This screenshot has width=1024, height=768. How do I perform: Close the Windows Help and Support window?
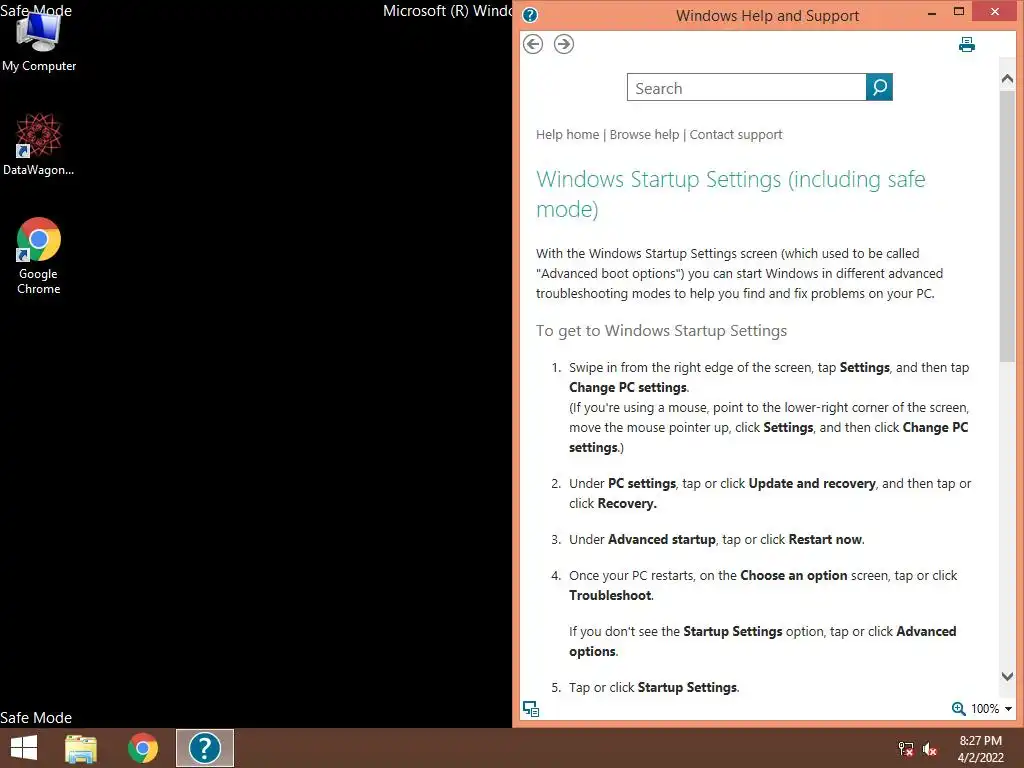click(995, 12)
